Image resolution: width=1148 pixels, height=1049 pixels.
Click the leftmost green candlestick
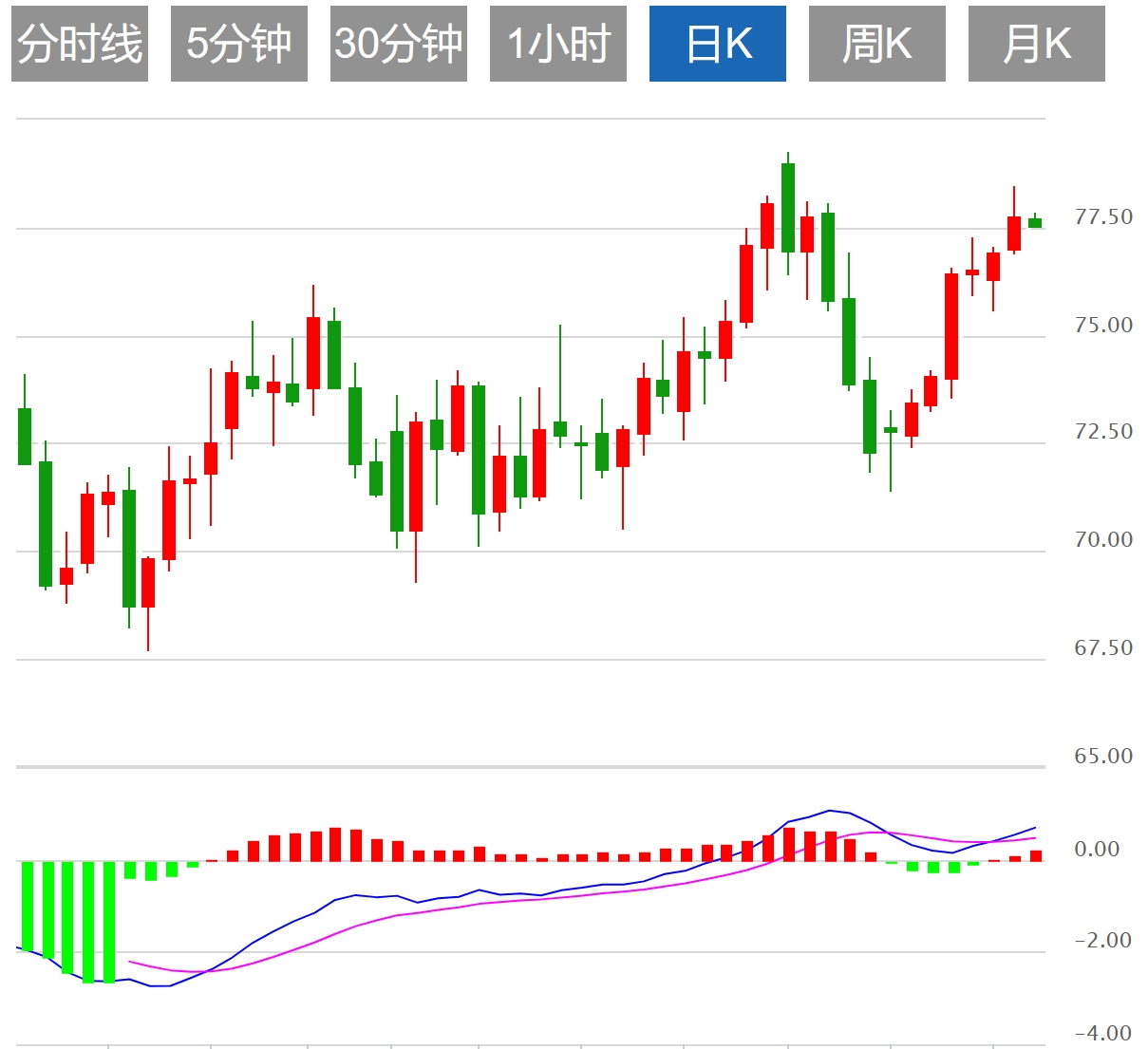tap(25, 436)
